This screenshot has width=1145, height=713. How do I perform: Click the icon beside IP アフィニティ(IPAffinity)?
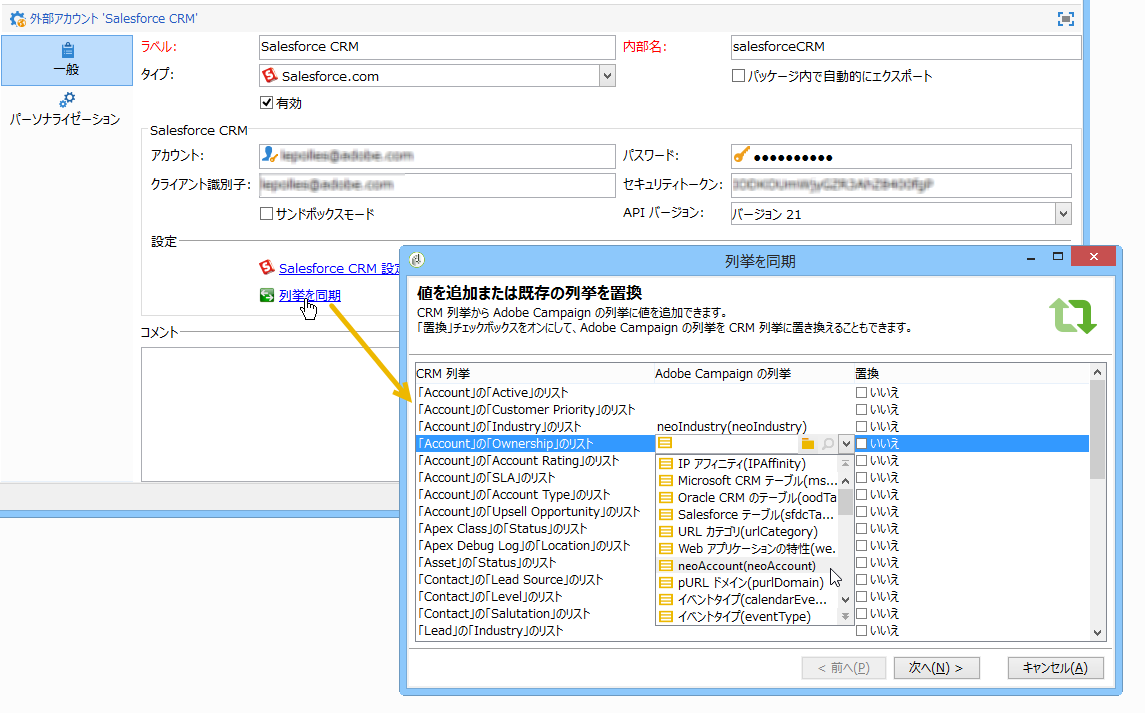tap(665, 463)
